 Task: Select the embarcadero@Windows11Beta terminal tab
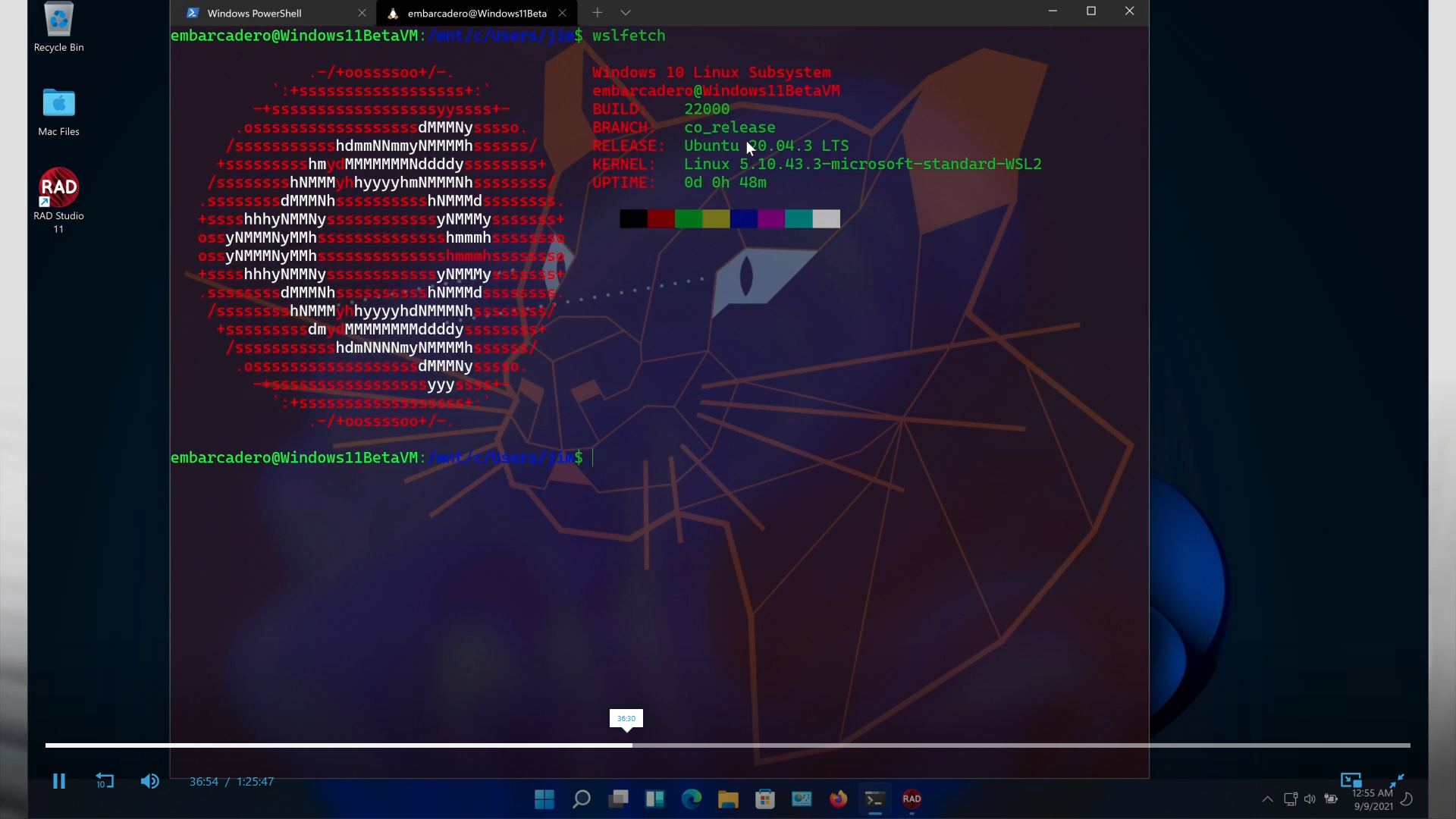coord(476,13)
